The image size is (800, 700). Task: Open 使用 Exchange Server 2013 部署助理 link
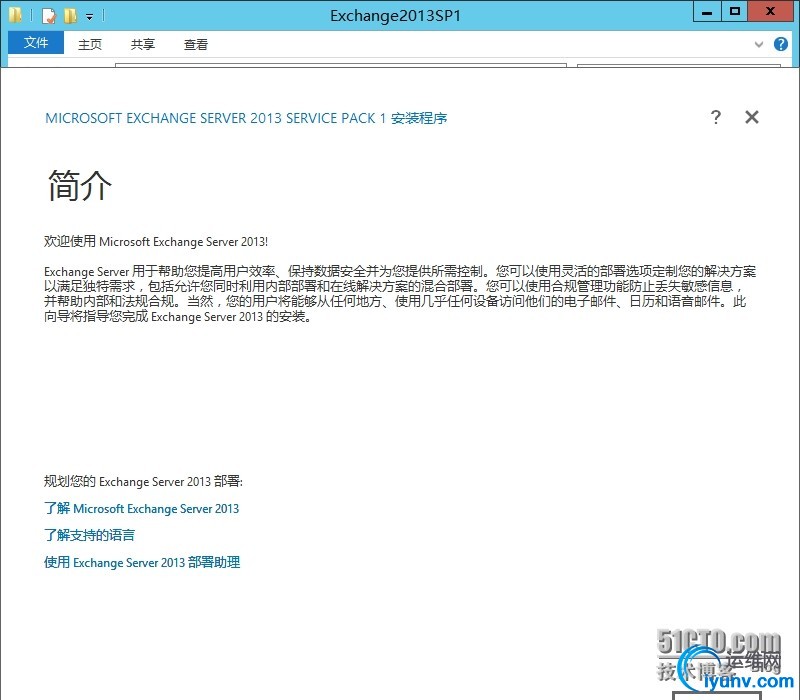pyautogui.click(x=142, y=562)
